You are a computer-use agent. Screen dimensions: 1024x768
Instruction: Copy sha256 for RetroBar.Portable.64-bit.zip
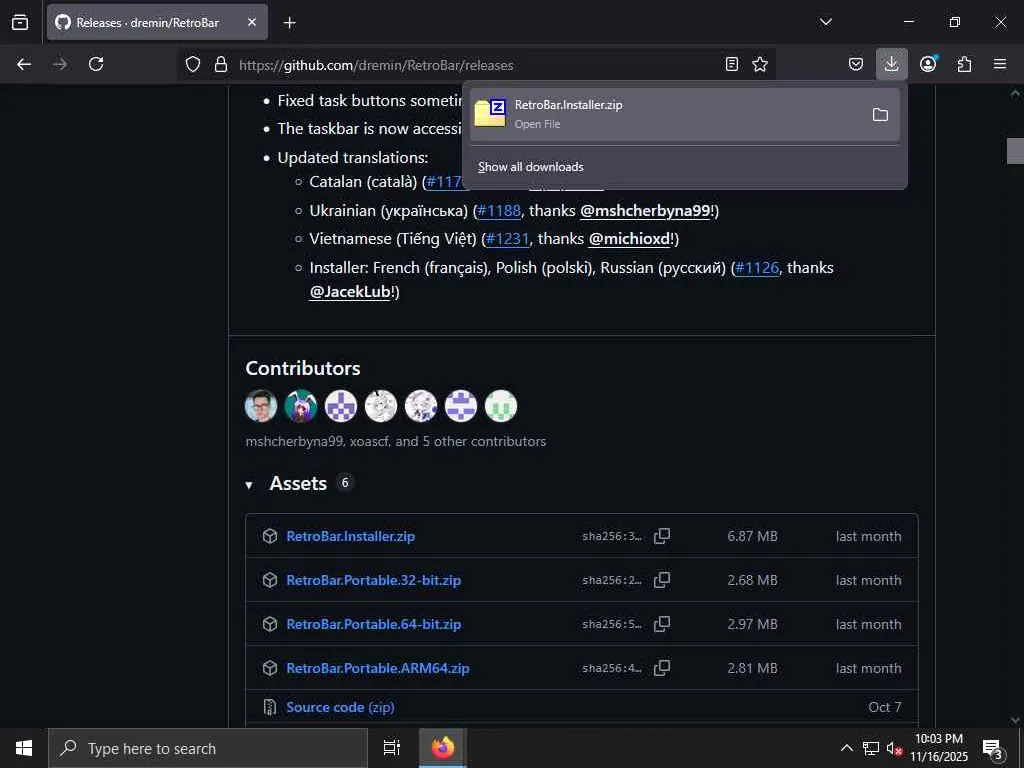pyautogui.click(x=662, y=624)
